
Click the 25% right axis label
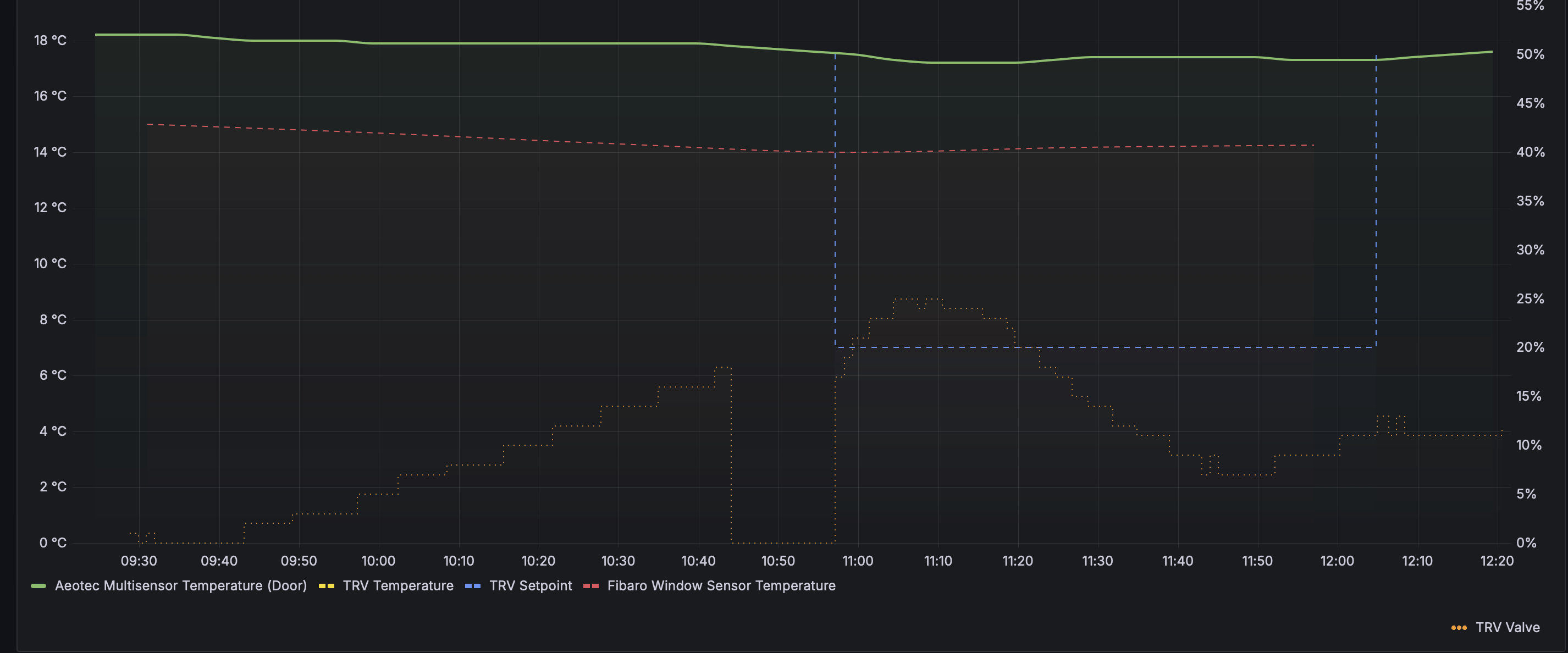tap(1530, 299)
